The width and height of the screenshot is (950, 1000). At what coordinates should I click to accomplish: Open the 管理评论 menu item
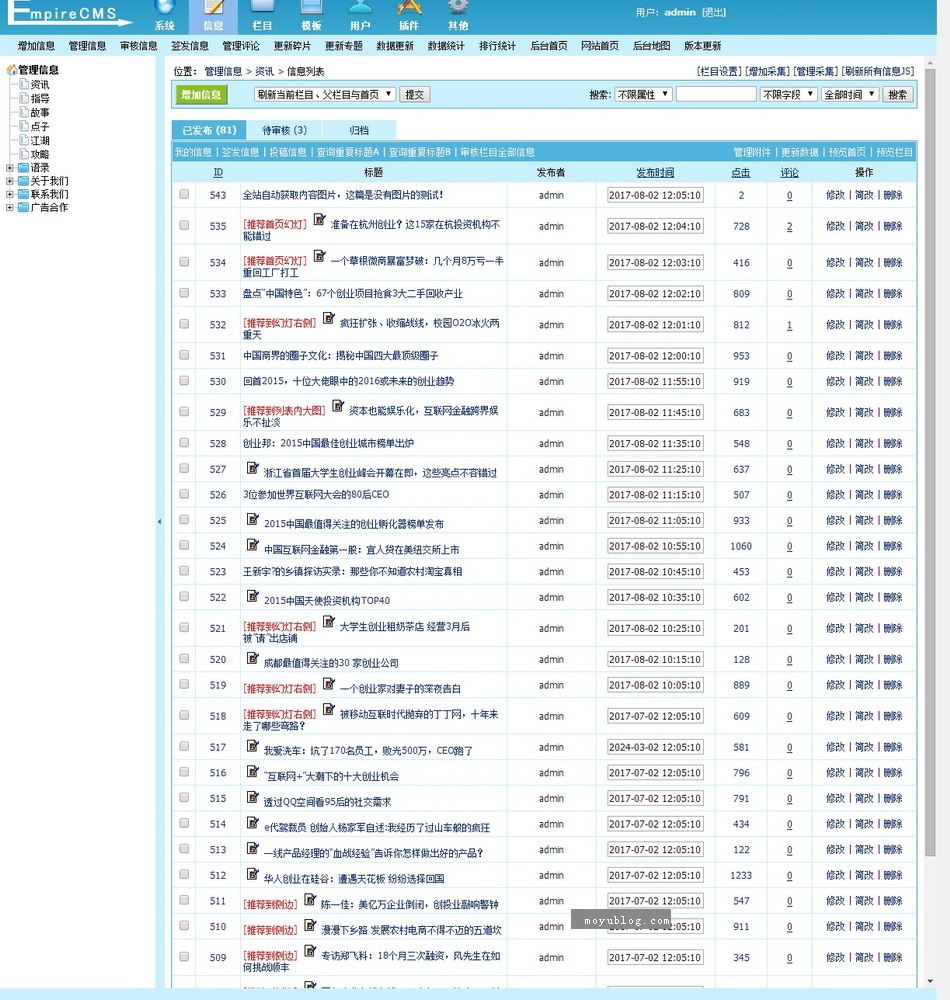[241, 46]
